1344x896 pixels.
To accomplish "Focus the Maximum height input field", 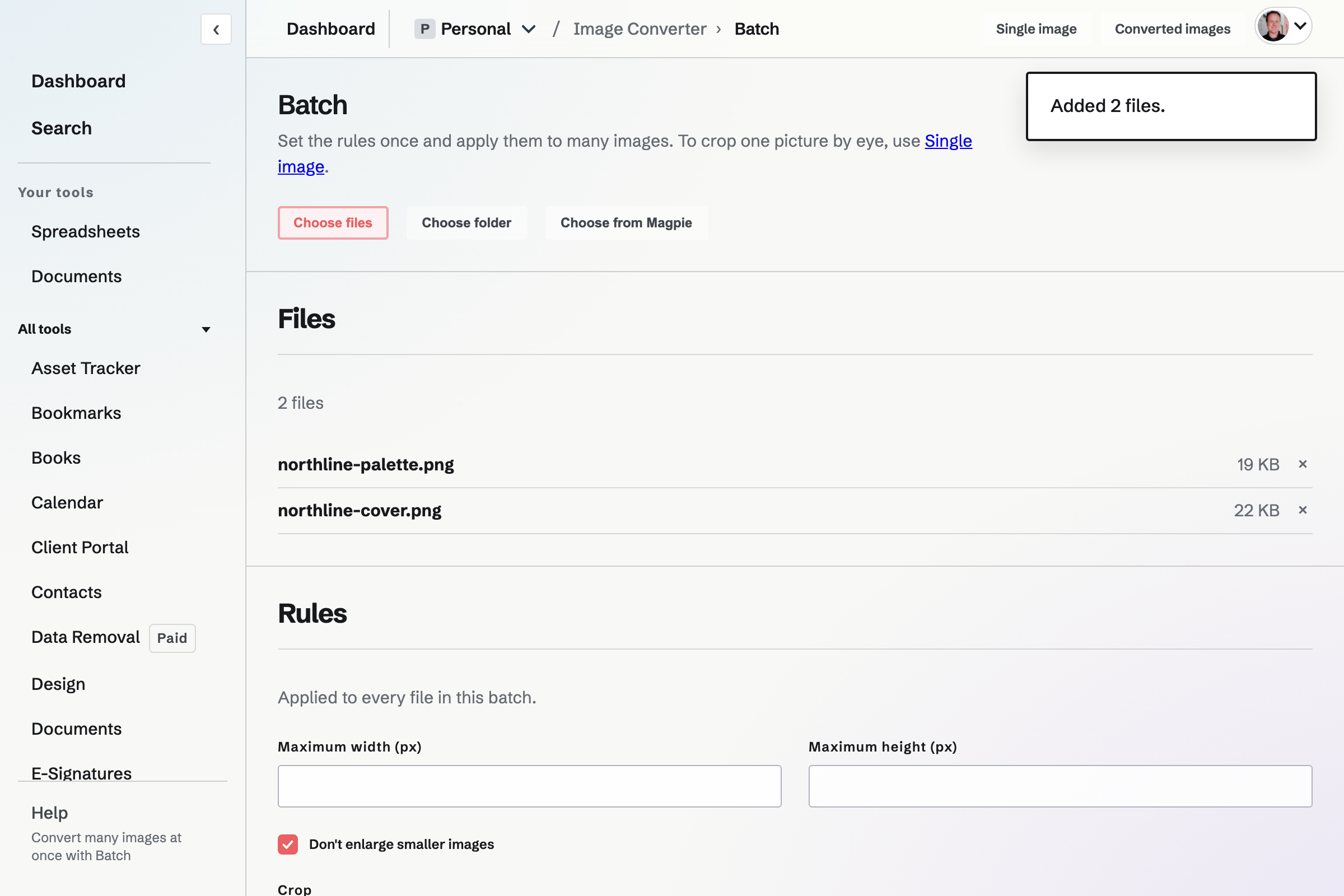I will (x=1060, y=786).
